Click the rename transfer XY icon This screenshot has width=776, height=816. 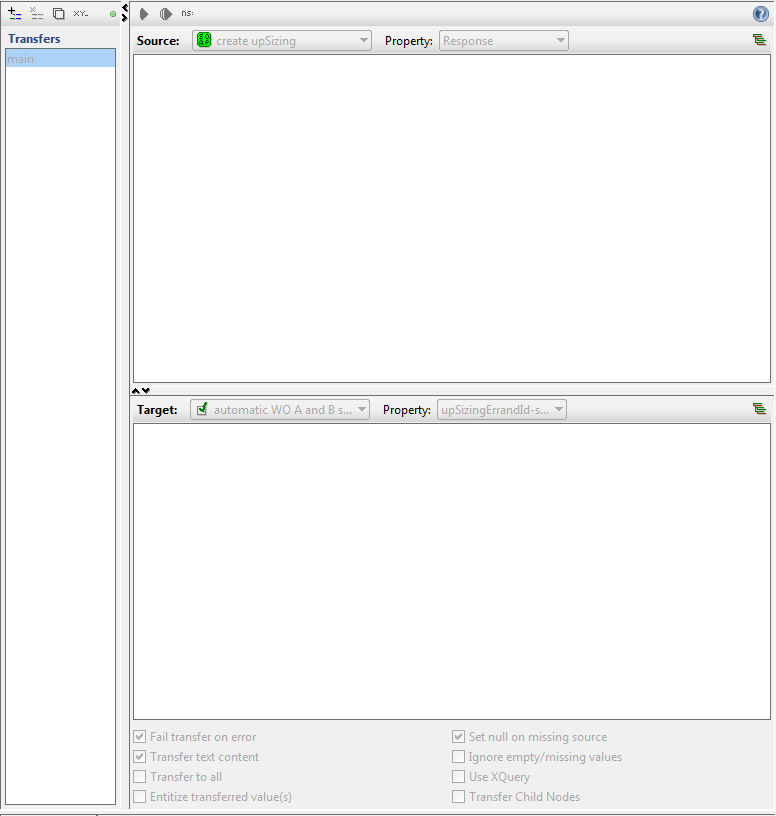[x=81, y=14]
